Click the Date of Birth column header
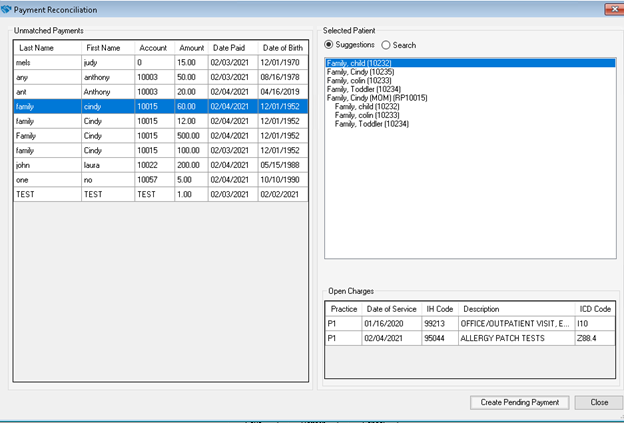Image resolution: width=624 pixels, height=423 pixels. coord(283,48)
